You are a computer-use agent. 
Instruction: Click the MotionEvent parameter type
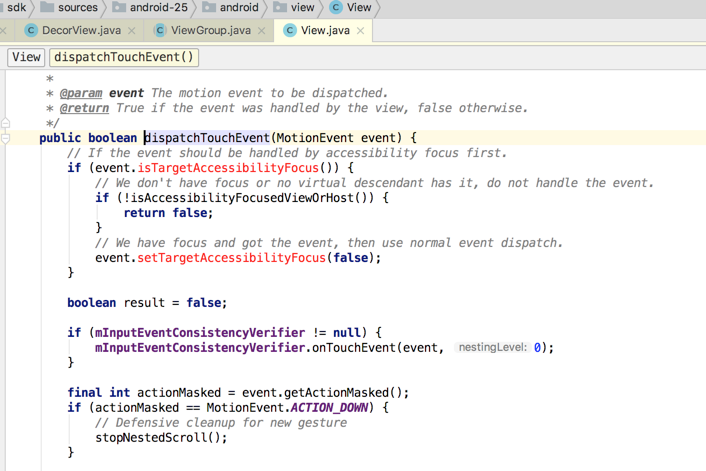click(315, 138)
